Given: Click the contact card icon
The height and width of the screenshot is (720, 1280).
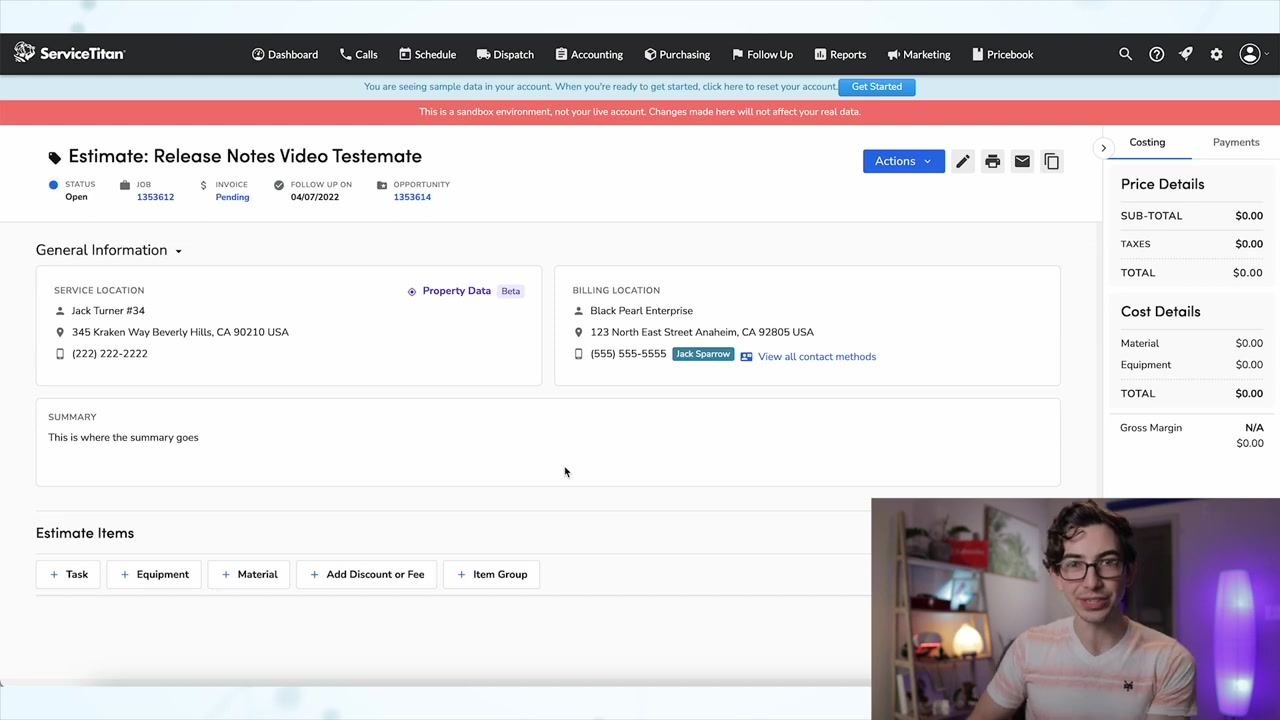Looking at the screenshot, I should tap(746, 356).
